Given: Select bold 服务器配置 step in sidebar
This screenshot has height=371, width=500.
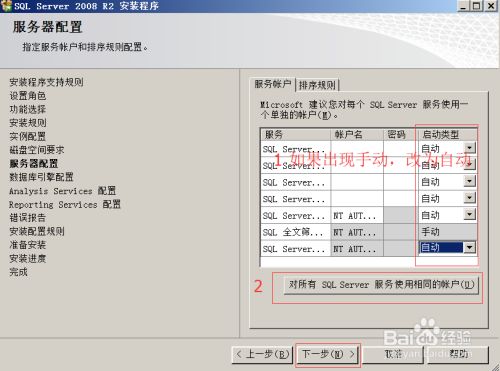Looking at the screenshot, I should tap(34, 164).
